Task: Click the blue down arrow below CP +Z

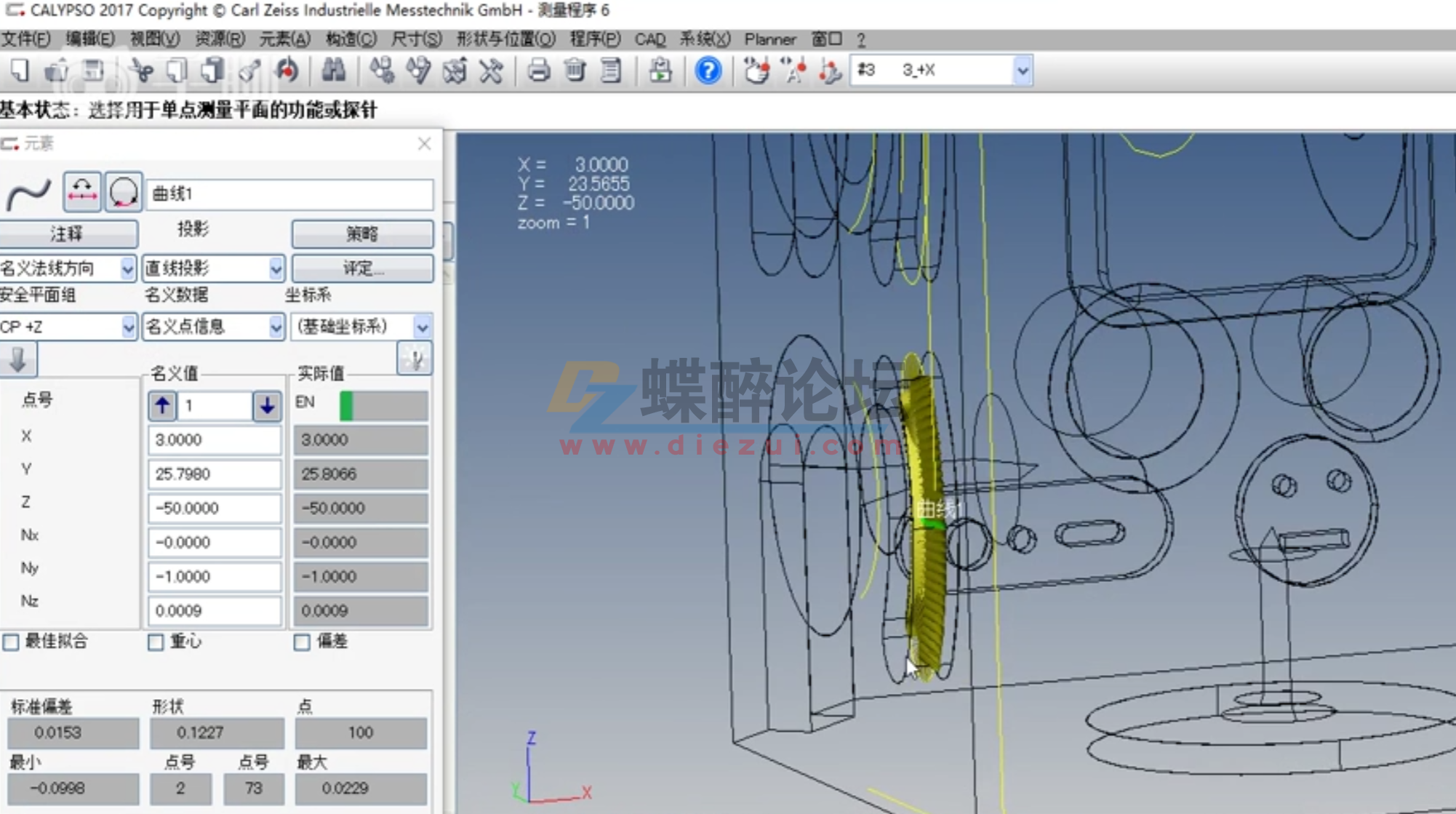Action: [18, 359]
